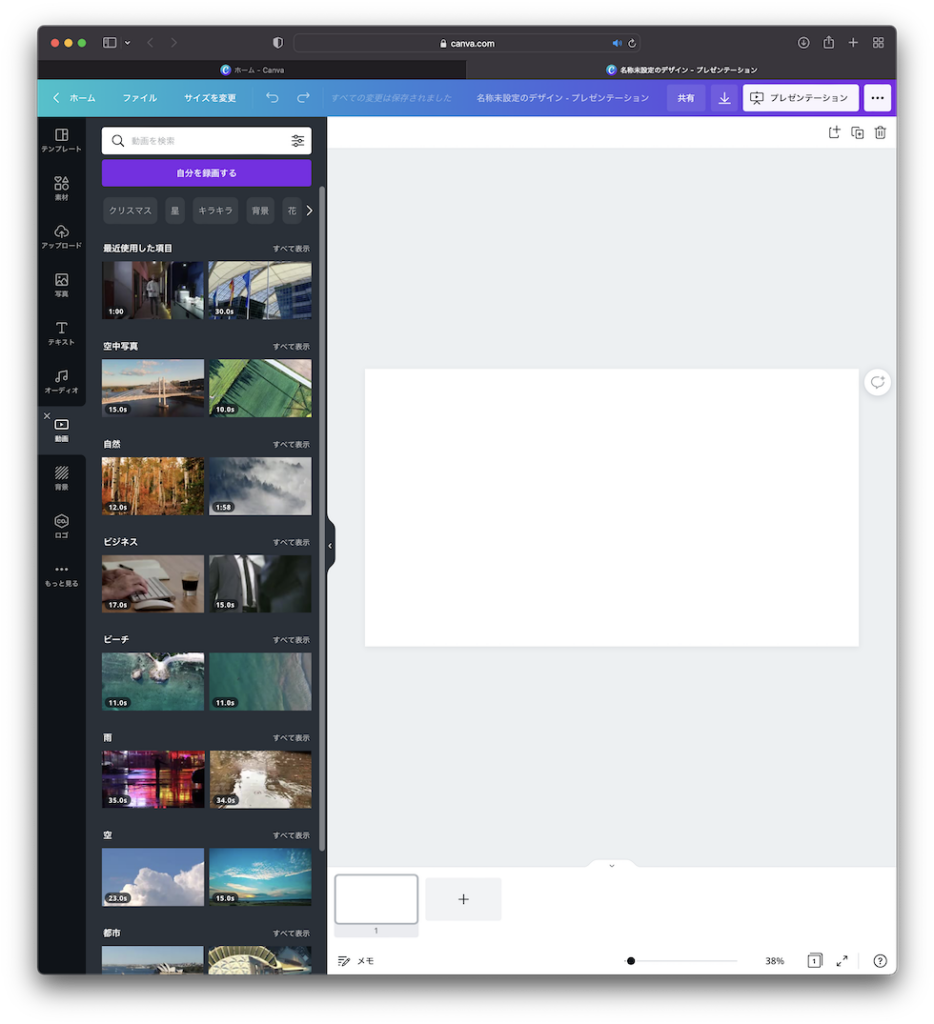The height and width of the screenshot is (1024, 934).
Task: Open the three-dots more options menu
Action: click(877, 98)
